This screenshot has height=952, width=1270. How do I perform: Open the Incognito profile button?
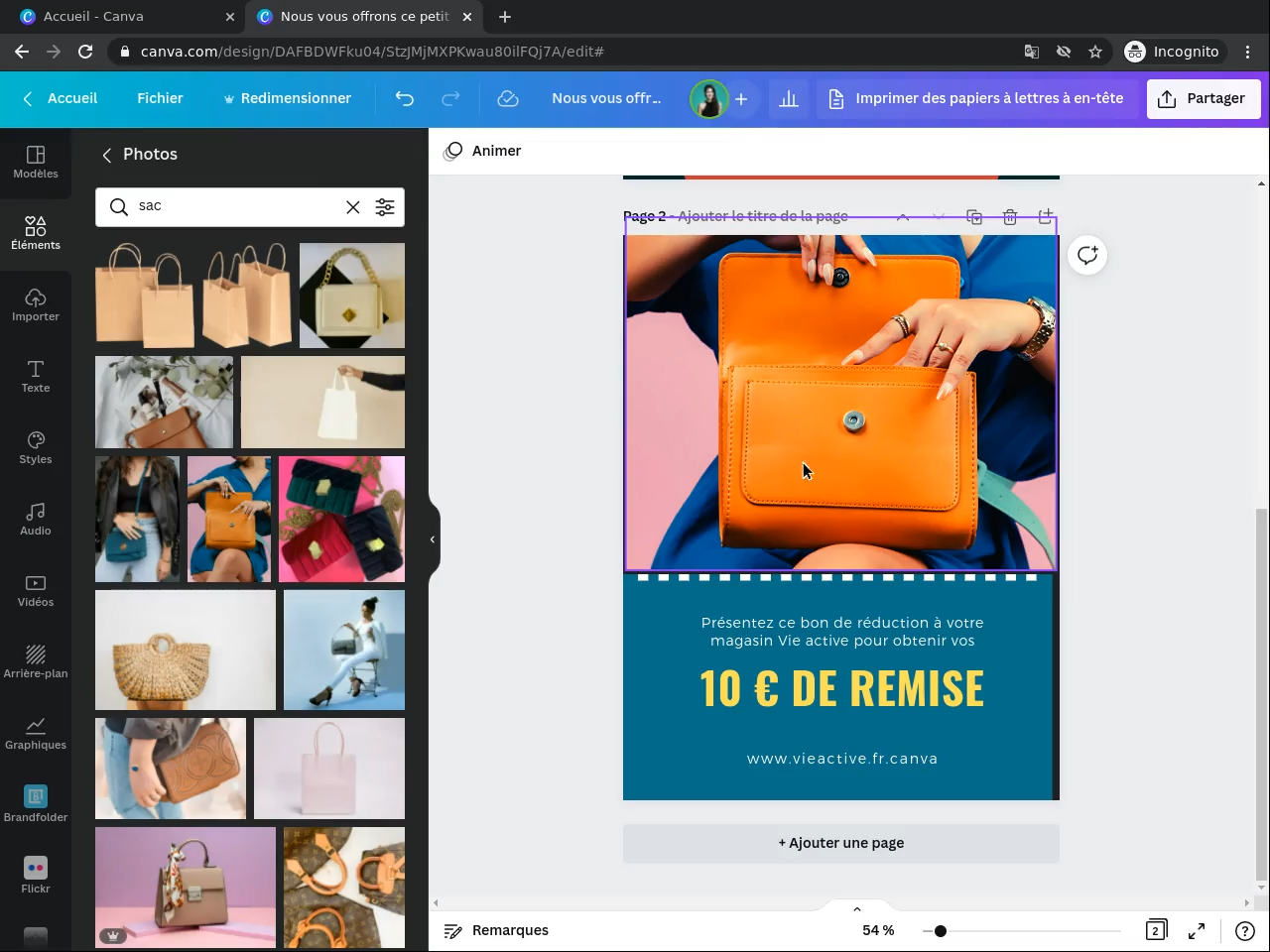pyautogui.click(x=1172, y=52)
